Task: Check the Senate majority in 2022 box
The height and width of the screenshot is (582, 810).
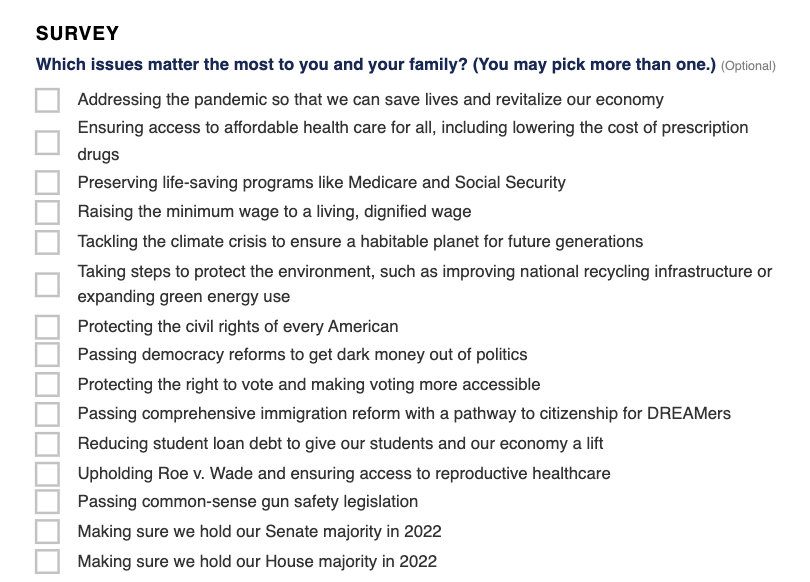Action: pyautogui.click(x=47, y=532)
